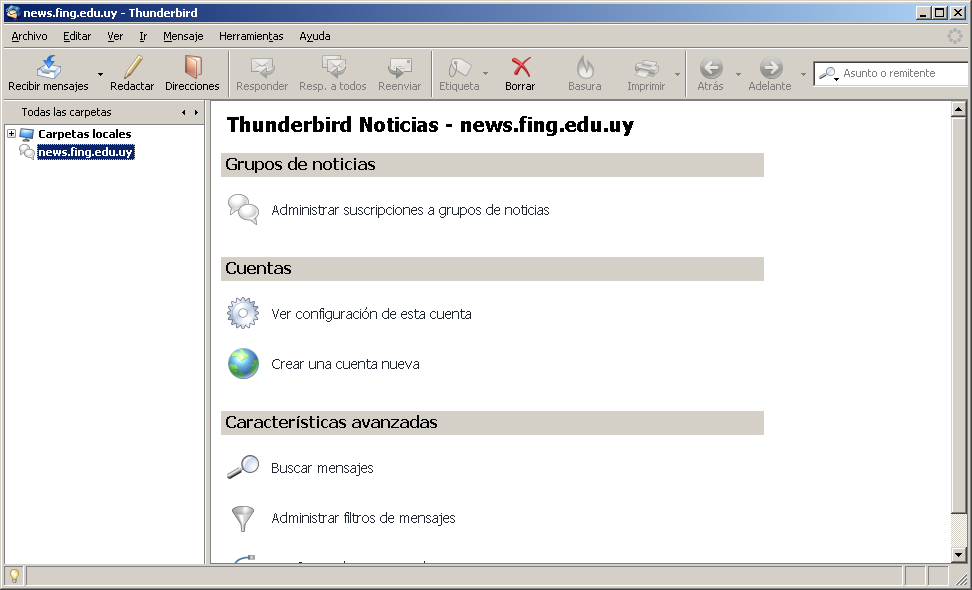
Task: Open the Etiqueta dropdown arrow
Action: pyautogui.click(x=485, y=74)
